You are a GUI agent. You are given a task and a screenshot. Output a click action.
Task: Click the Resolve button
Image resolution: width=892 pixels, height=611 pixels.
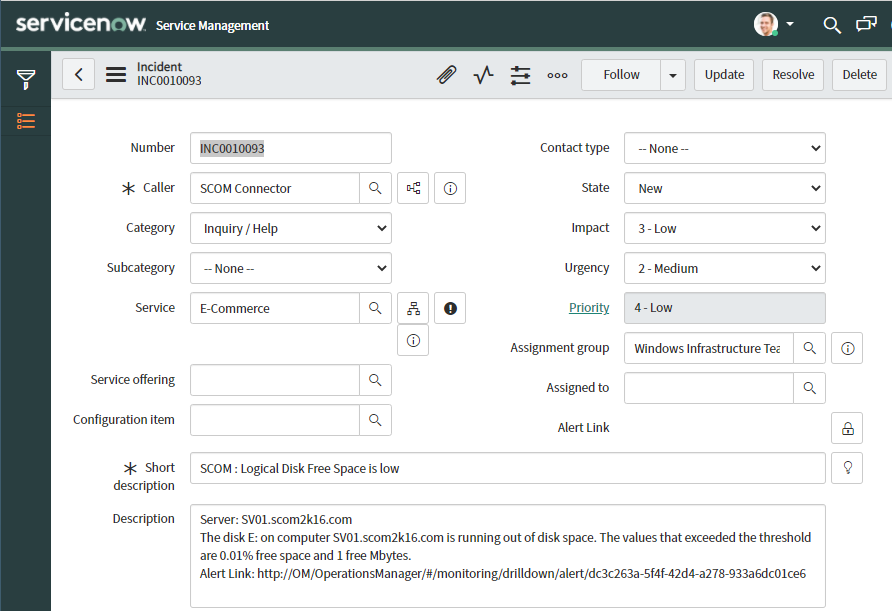click(x=793, y=75)
